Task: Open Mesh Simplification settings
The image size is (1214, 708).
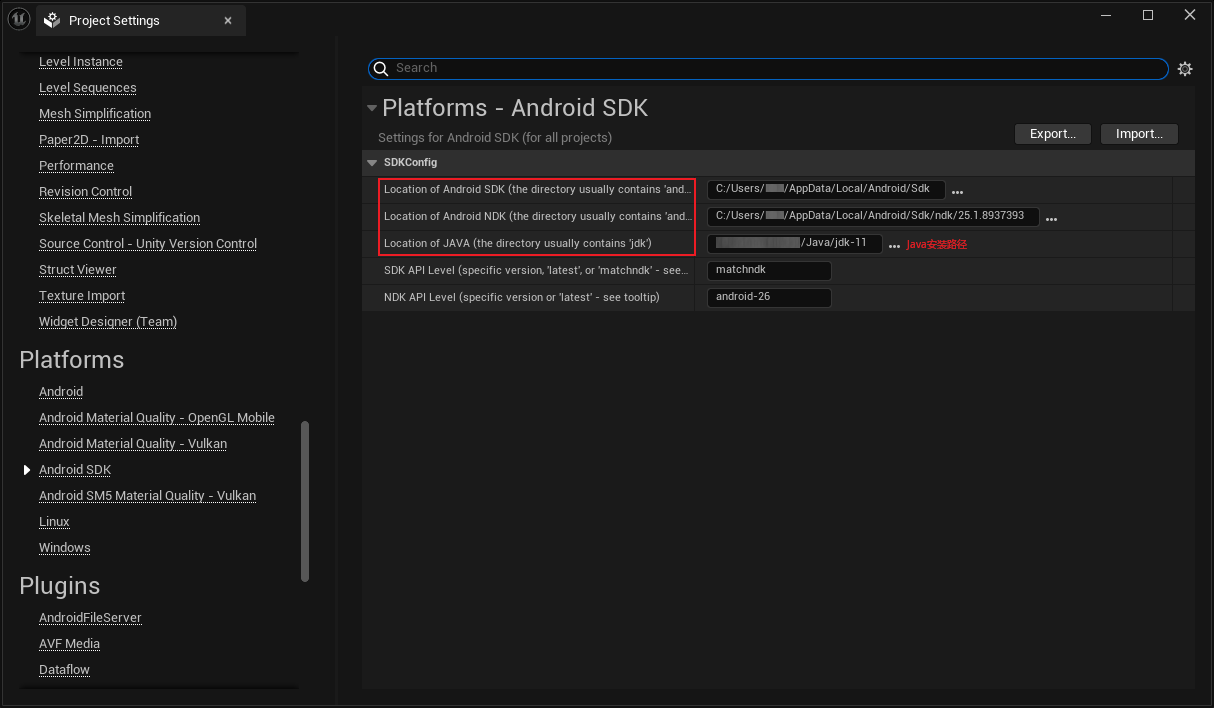Action: point(95,114)
